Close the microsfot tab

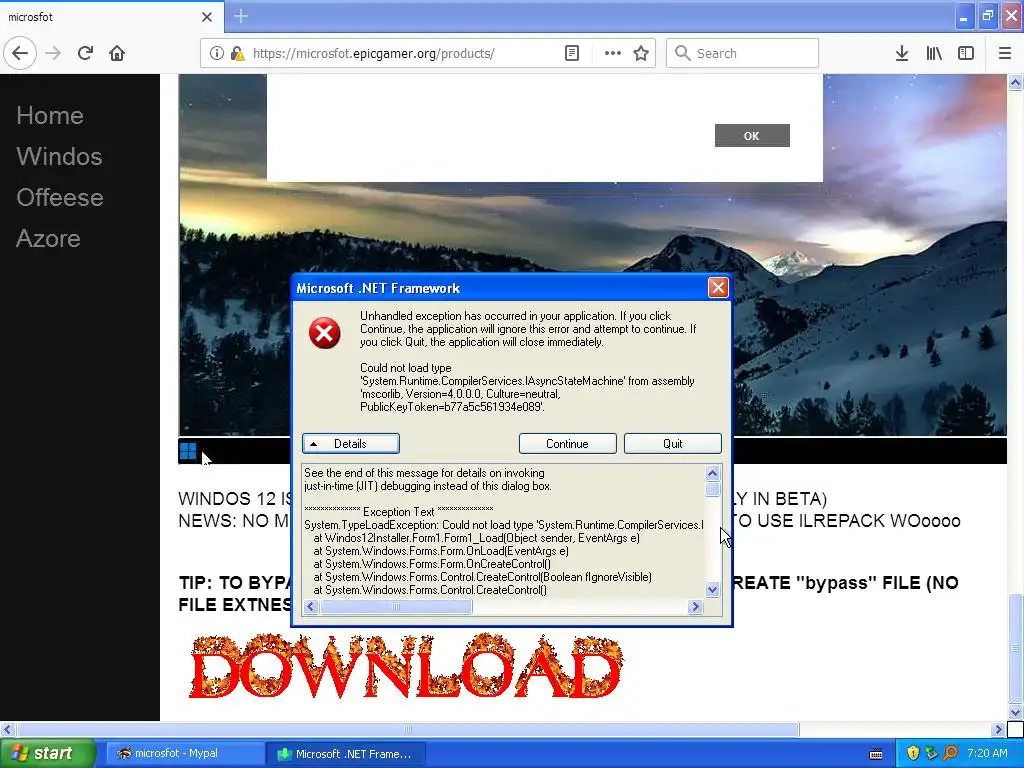(206, 17)
